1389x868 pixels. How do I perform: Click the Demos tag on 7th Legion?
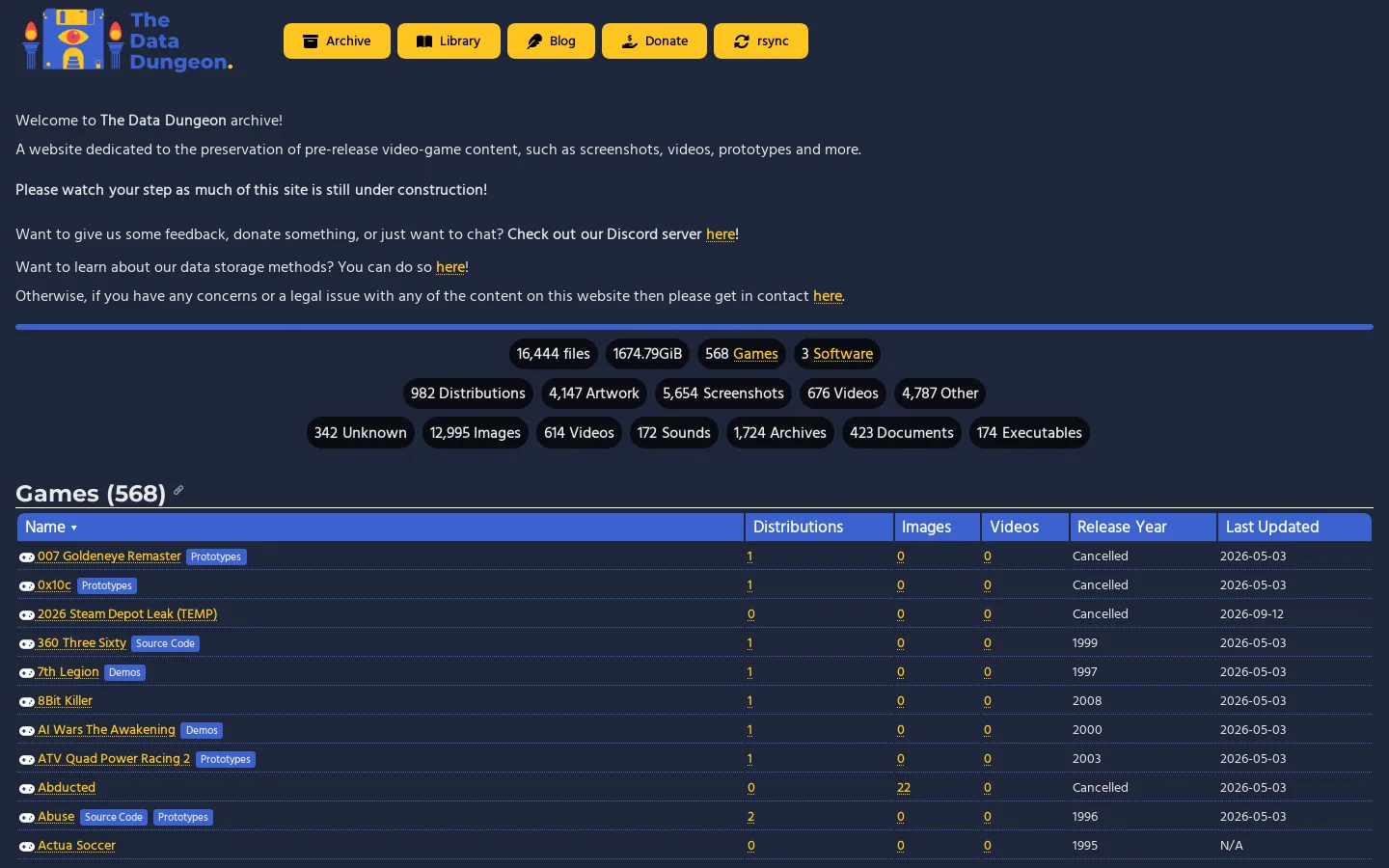tap(124, 672)
